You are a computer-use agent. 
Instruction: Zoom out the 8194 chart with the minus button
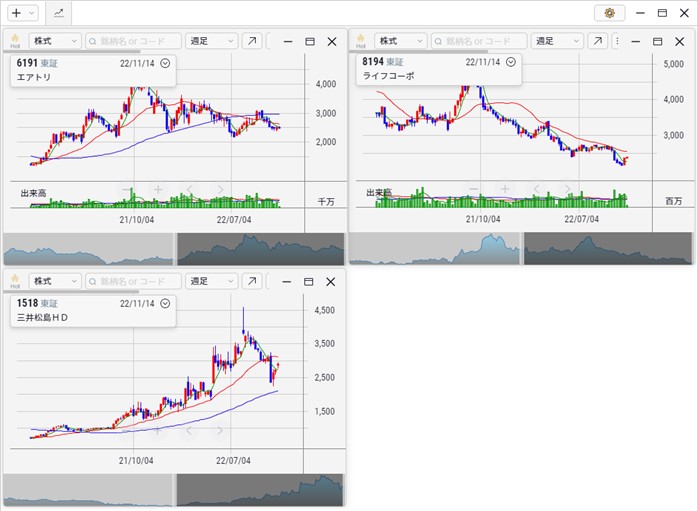(x=474, y=189)
